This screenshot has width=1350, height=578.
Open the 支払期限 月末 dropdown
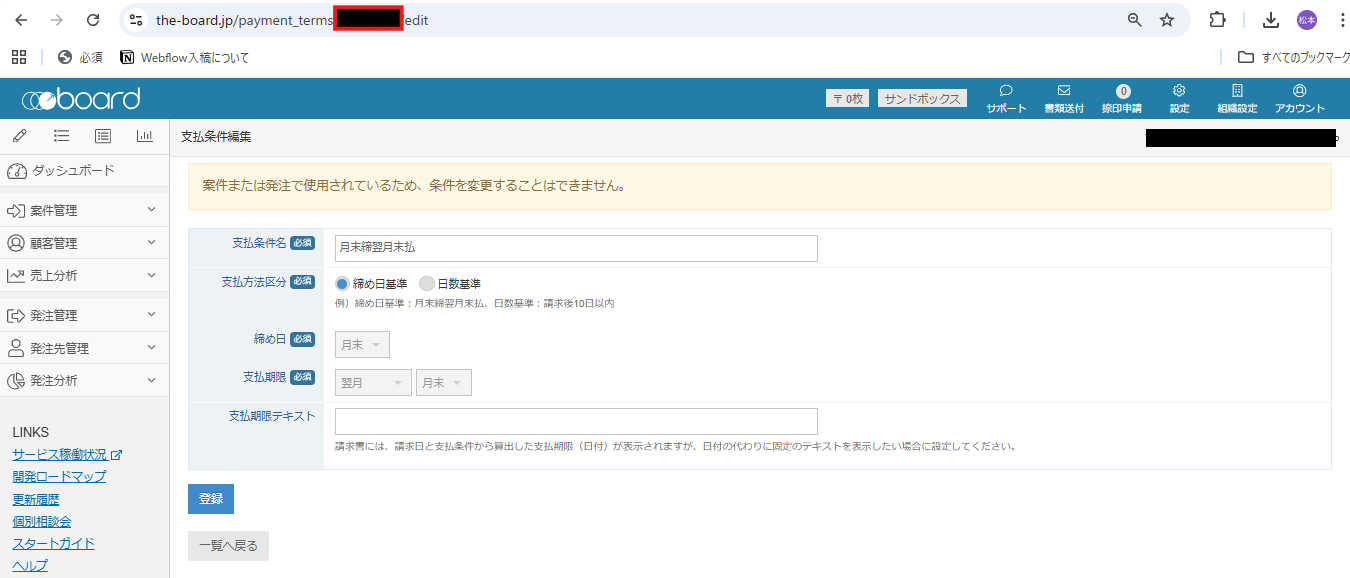click(444, 383)
